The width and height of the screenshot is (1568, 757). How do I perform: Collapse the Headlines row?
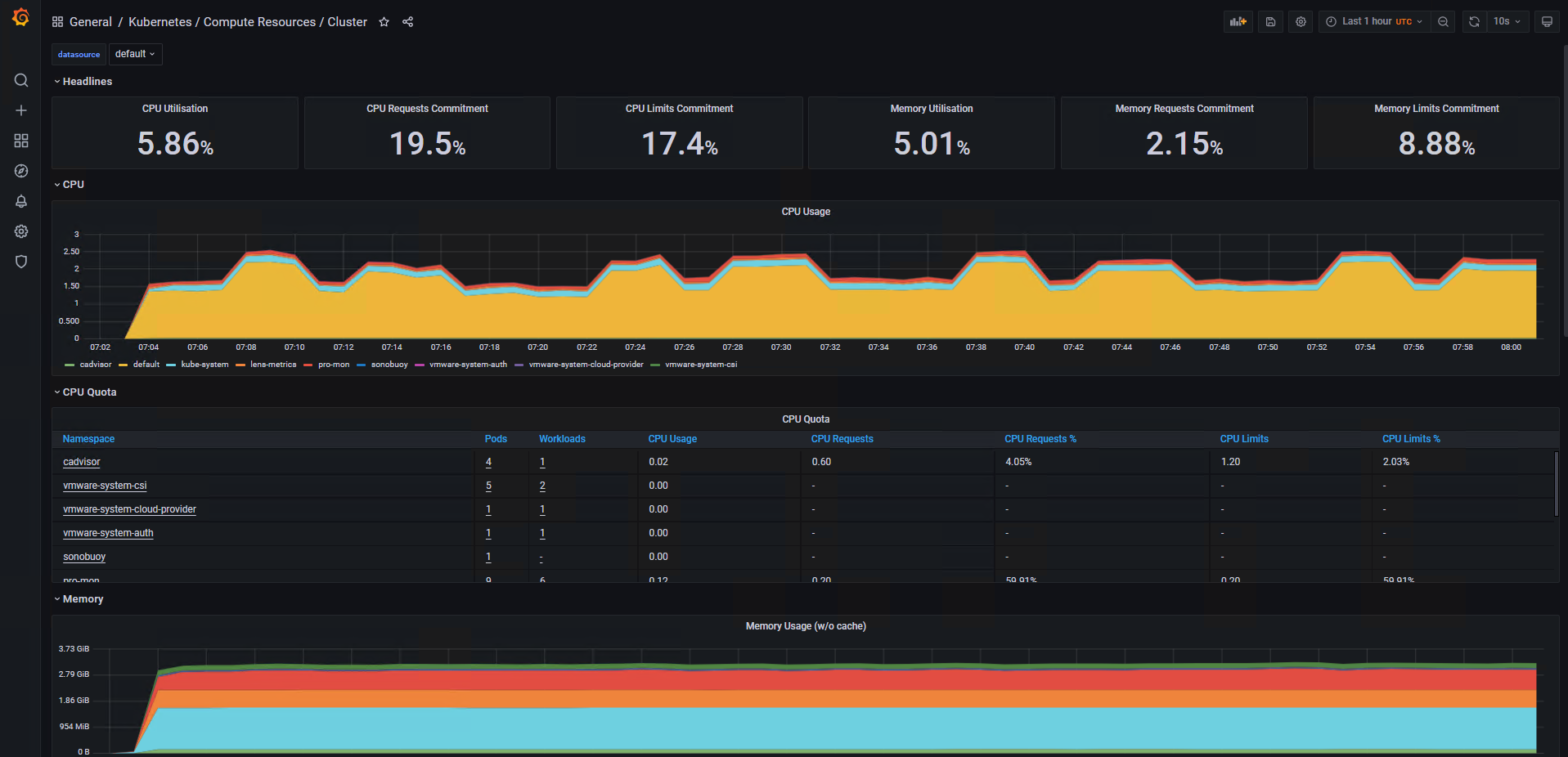pyautogui.click(x=83, y=82)
